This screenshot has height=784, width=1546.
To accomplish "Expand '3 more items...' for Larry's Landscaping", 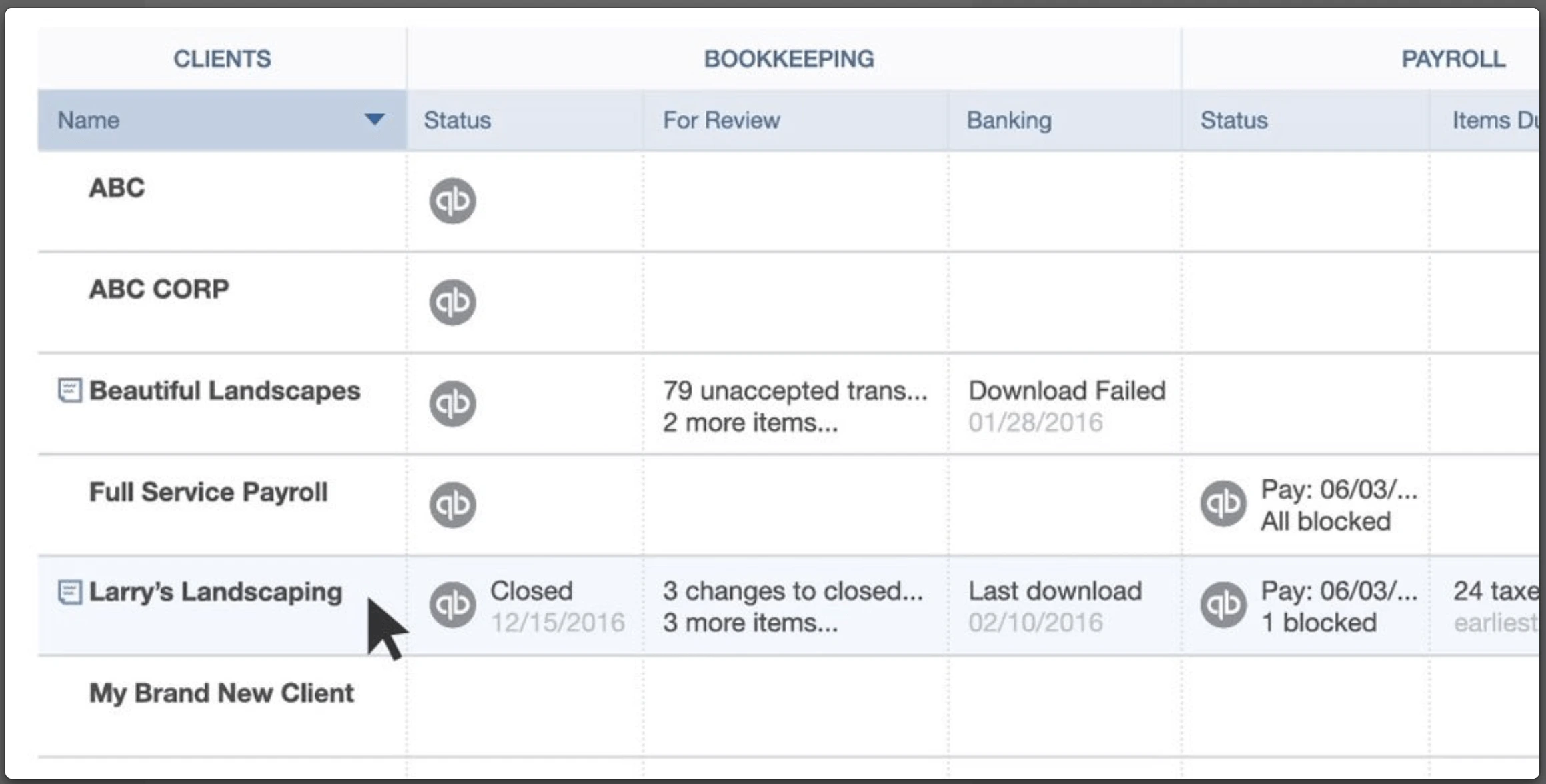I will 750,623.
